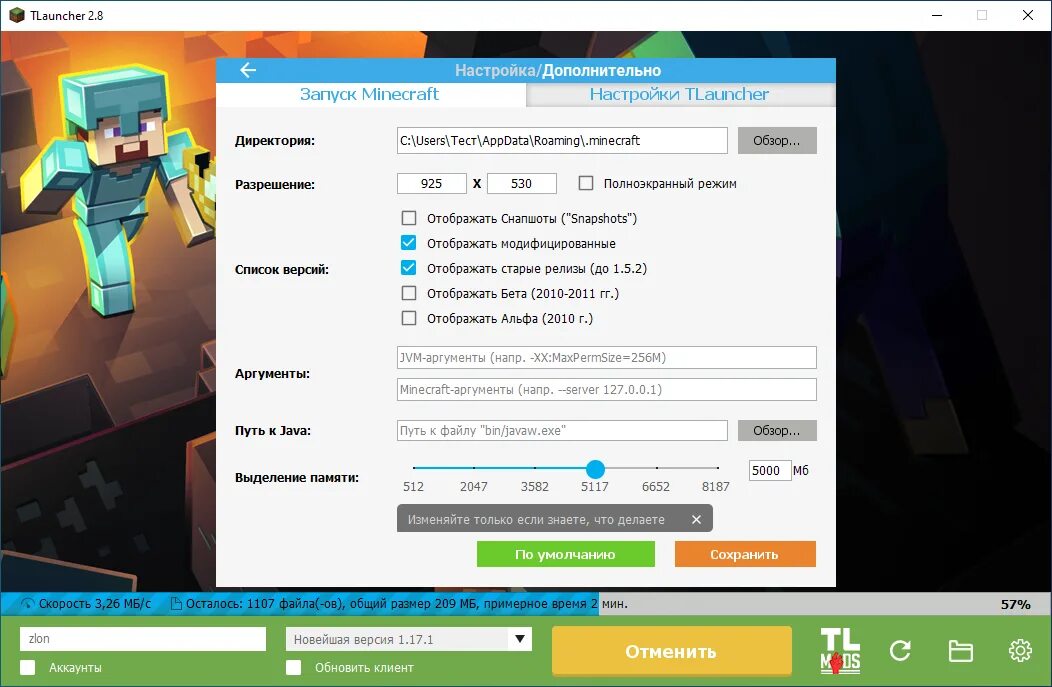Go back using the arrow icon
Image resolution: width=1052 pixels, height=687 pixels.
coord(248,70)
